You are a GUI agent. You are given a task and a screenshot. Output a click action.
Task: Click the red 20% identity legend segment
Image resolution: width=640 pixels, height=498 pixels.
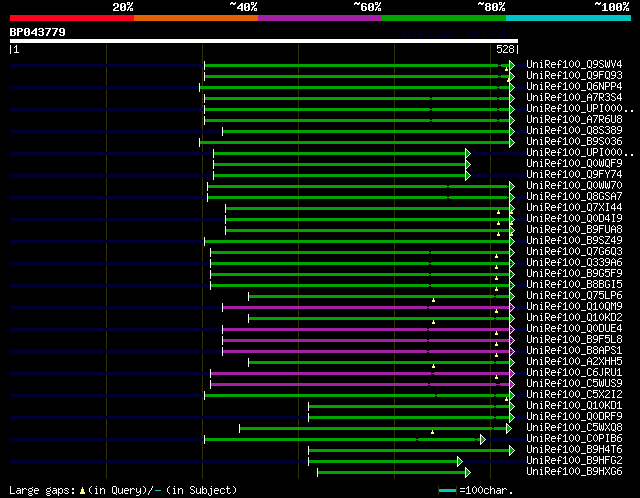(72, 18)
